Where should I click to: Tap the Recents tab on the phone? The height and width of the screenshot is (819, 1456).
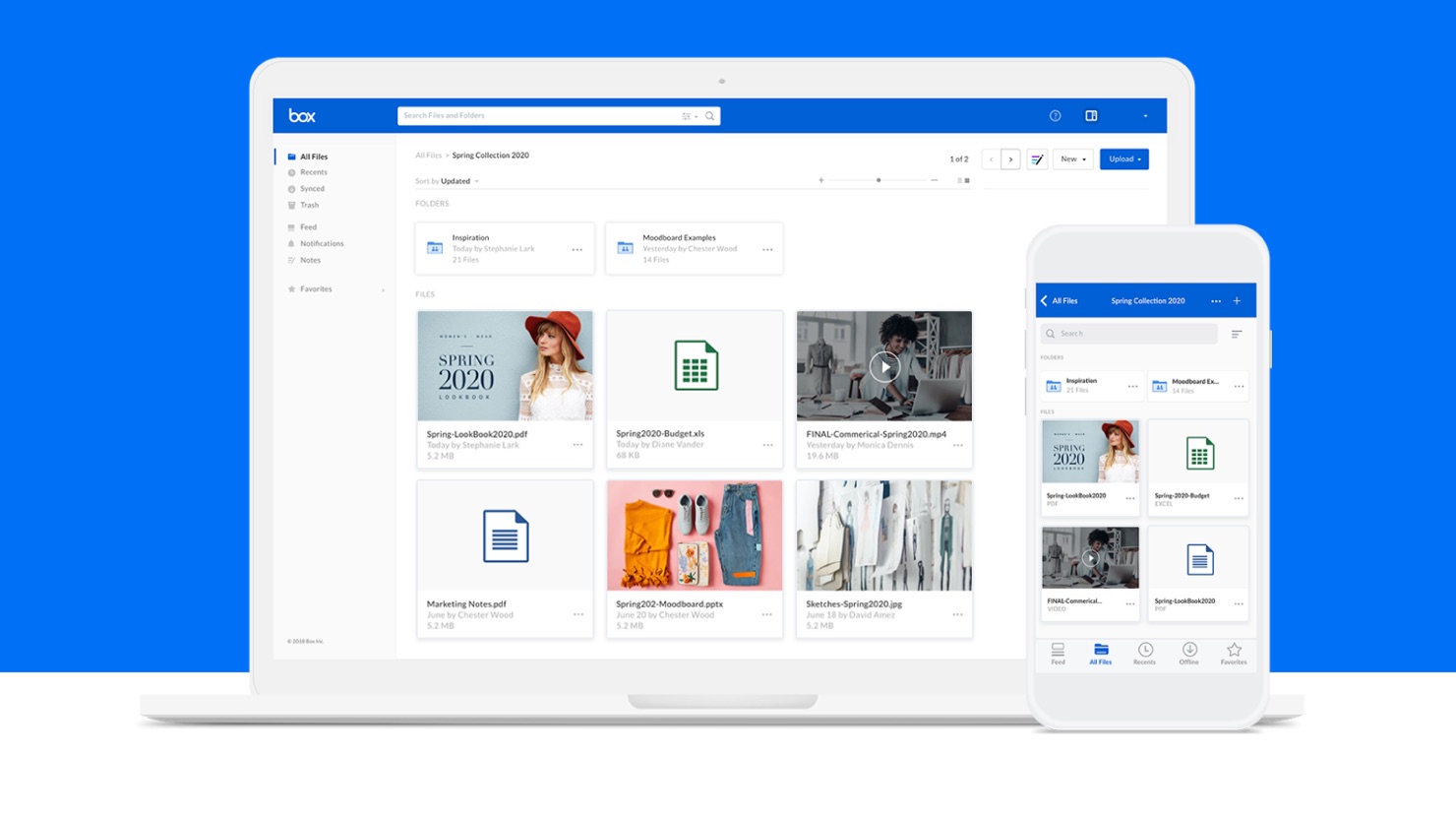tap(1145, 654)
